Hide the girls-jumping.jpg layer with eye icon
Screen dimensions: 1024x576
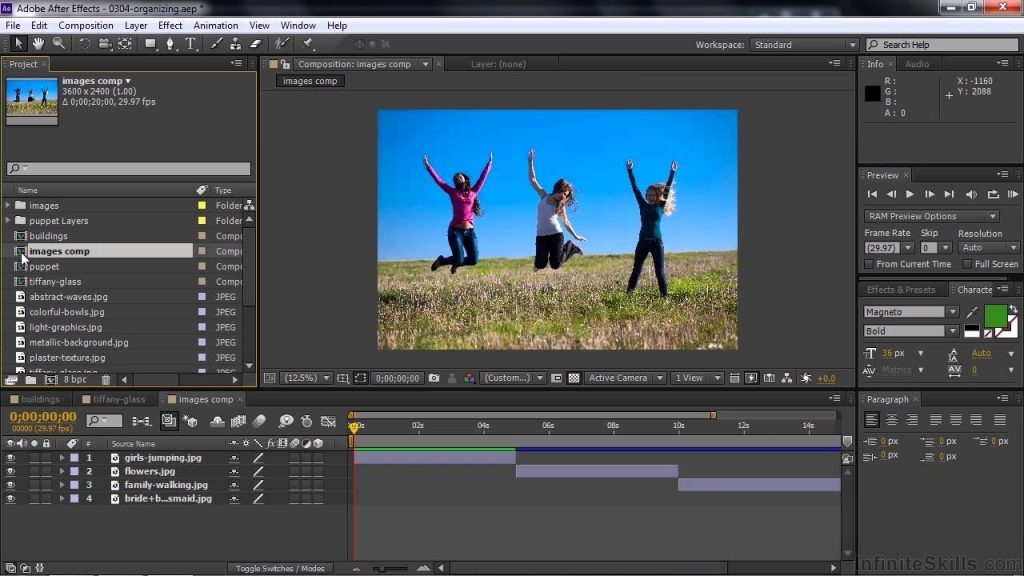pyautogui.click(x=11, y=458)
